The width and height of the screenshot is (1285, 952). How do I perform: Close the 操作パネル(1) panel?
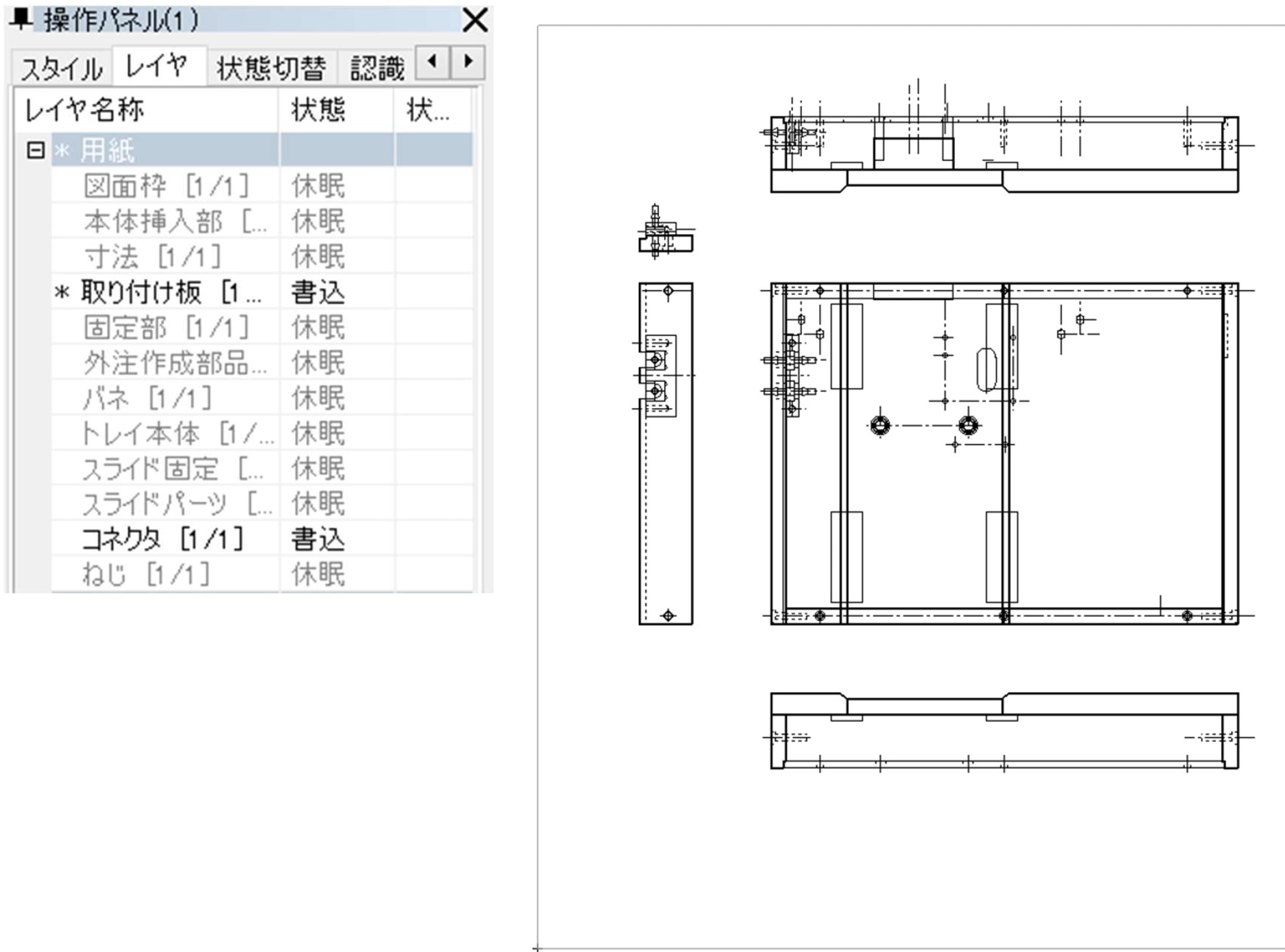coord(475,20)
